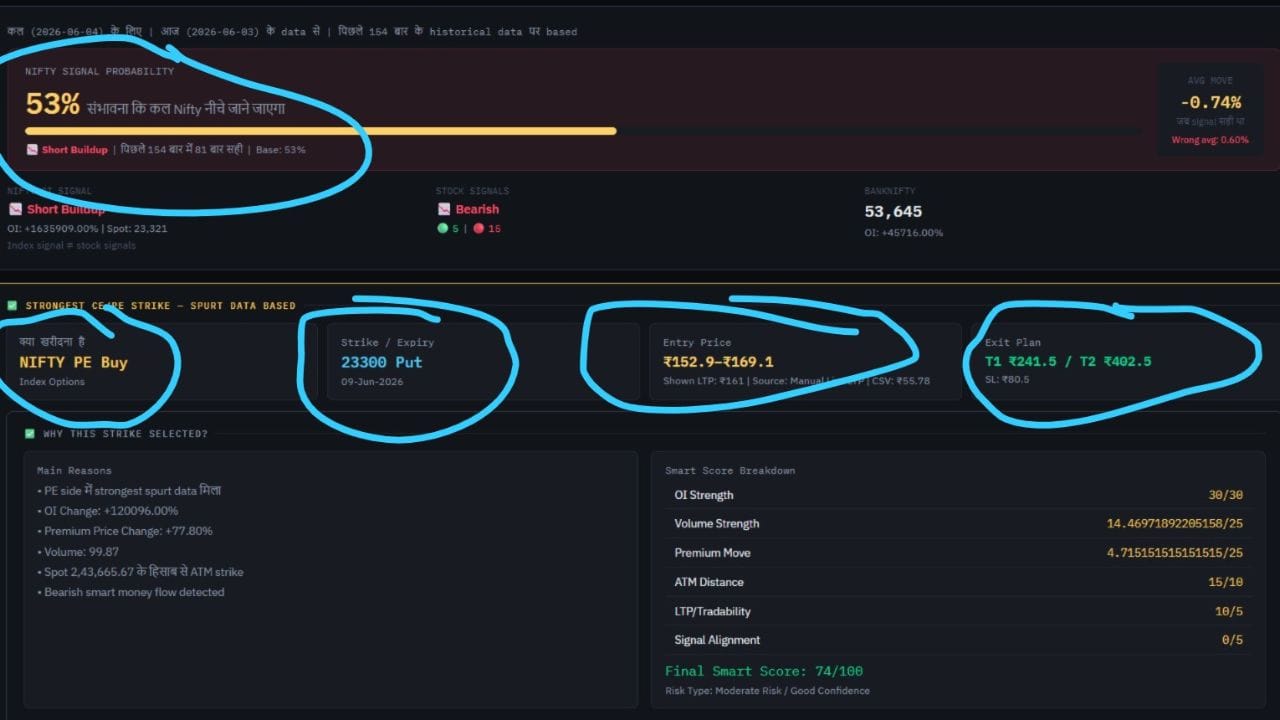Click the 'Main Reasons' heading
This screenshot has width=1280, height=720.
click(x=74, y=470)
